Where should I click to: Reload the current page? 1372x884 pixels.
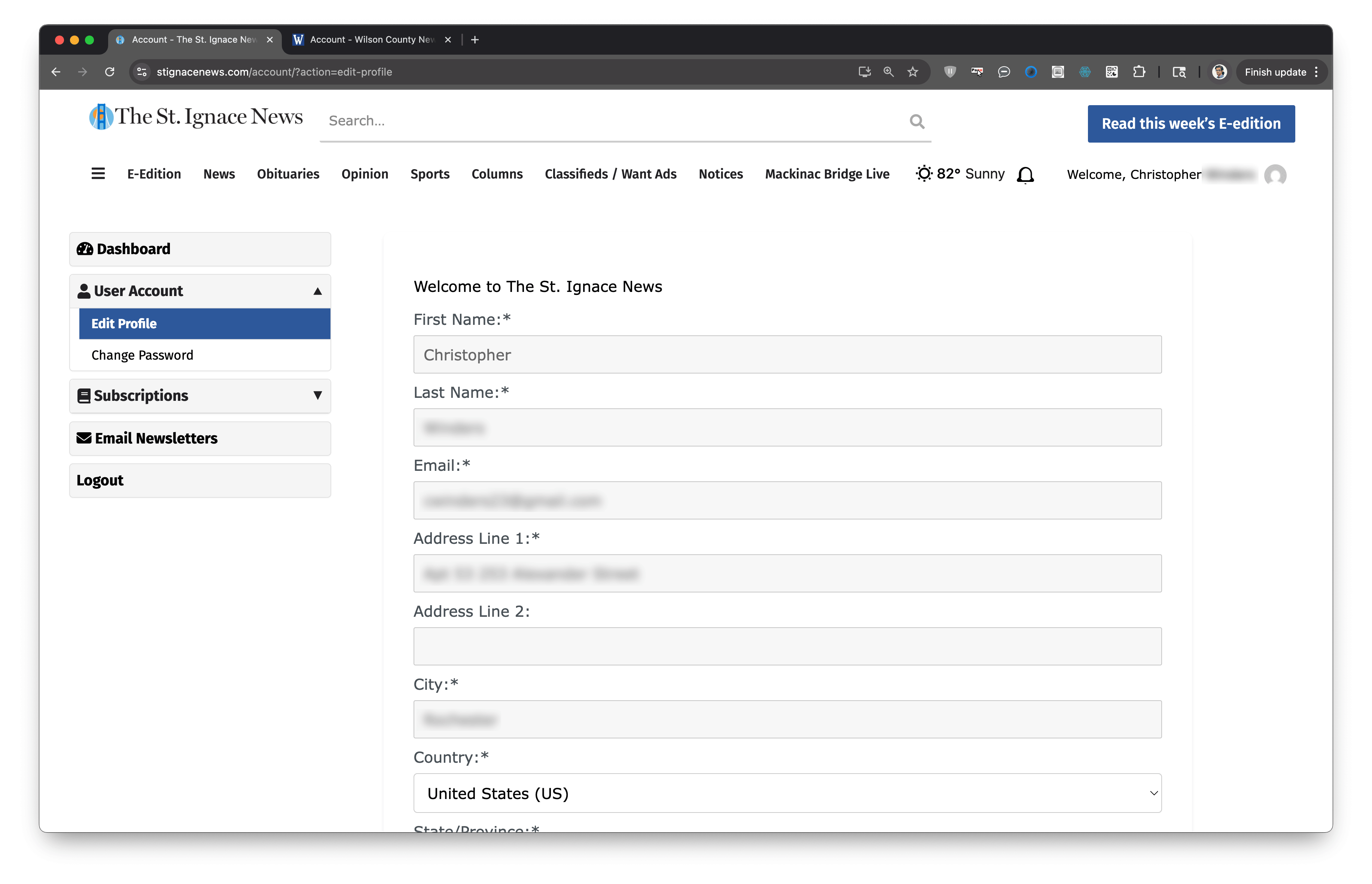coord(110,72)
